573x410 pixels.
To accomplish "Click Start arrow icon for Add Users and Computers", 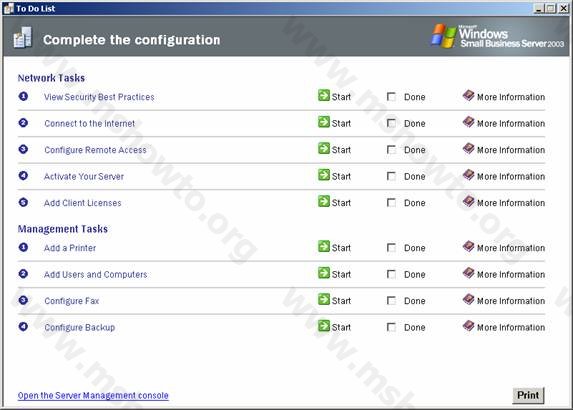I will [x=324, y=273].
